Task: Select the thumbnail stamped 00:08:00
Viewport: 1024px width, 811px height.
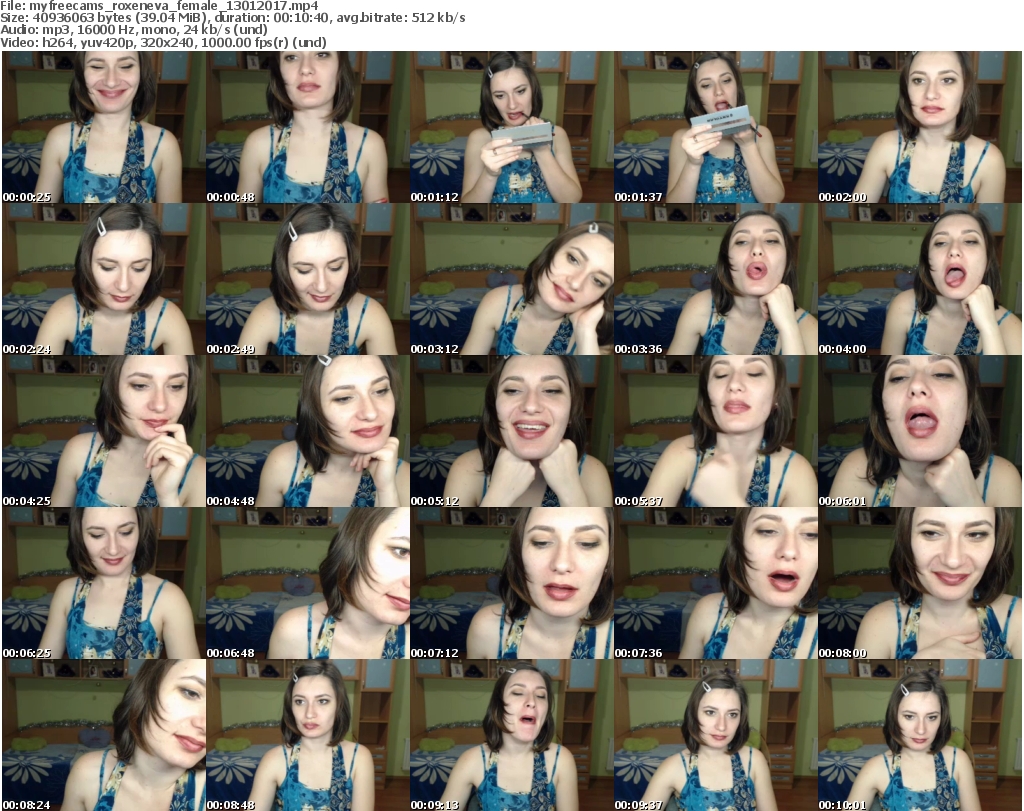Action: [x=920, y=584]
